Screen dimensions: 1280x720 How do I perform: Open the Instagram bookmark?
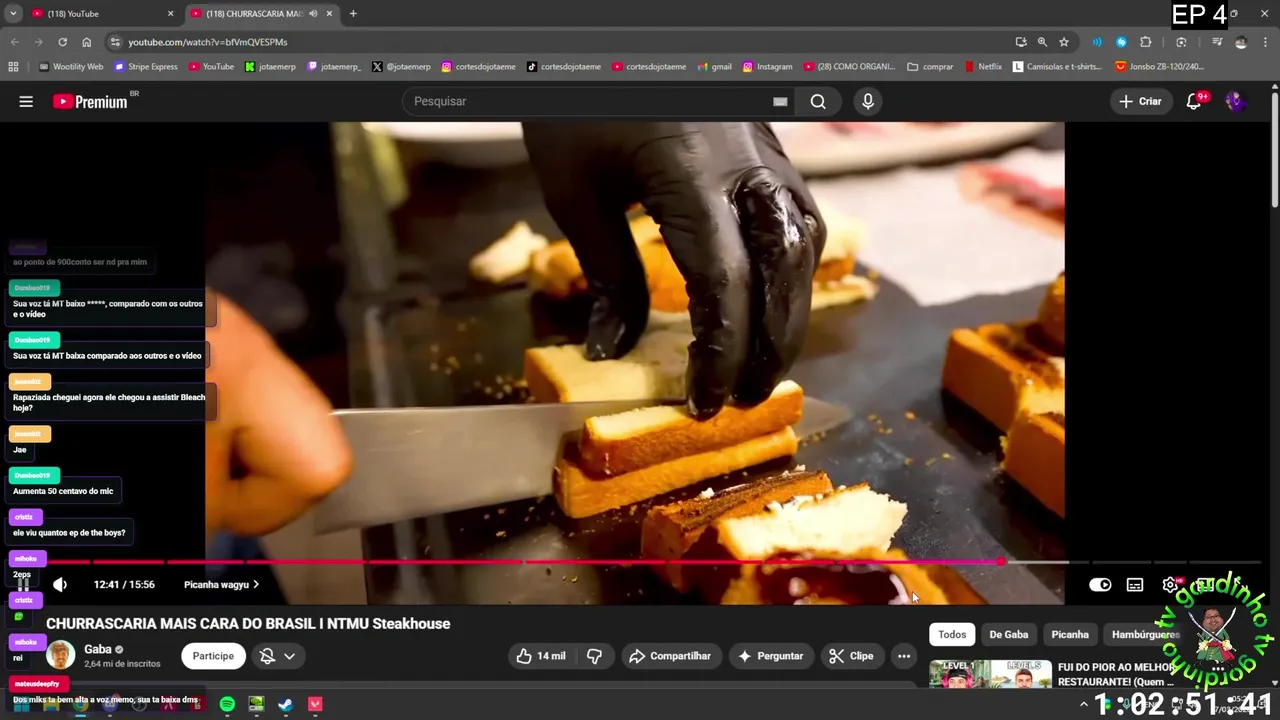click(x=767, y=67)
